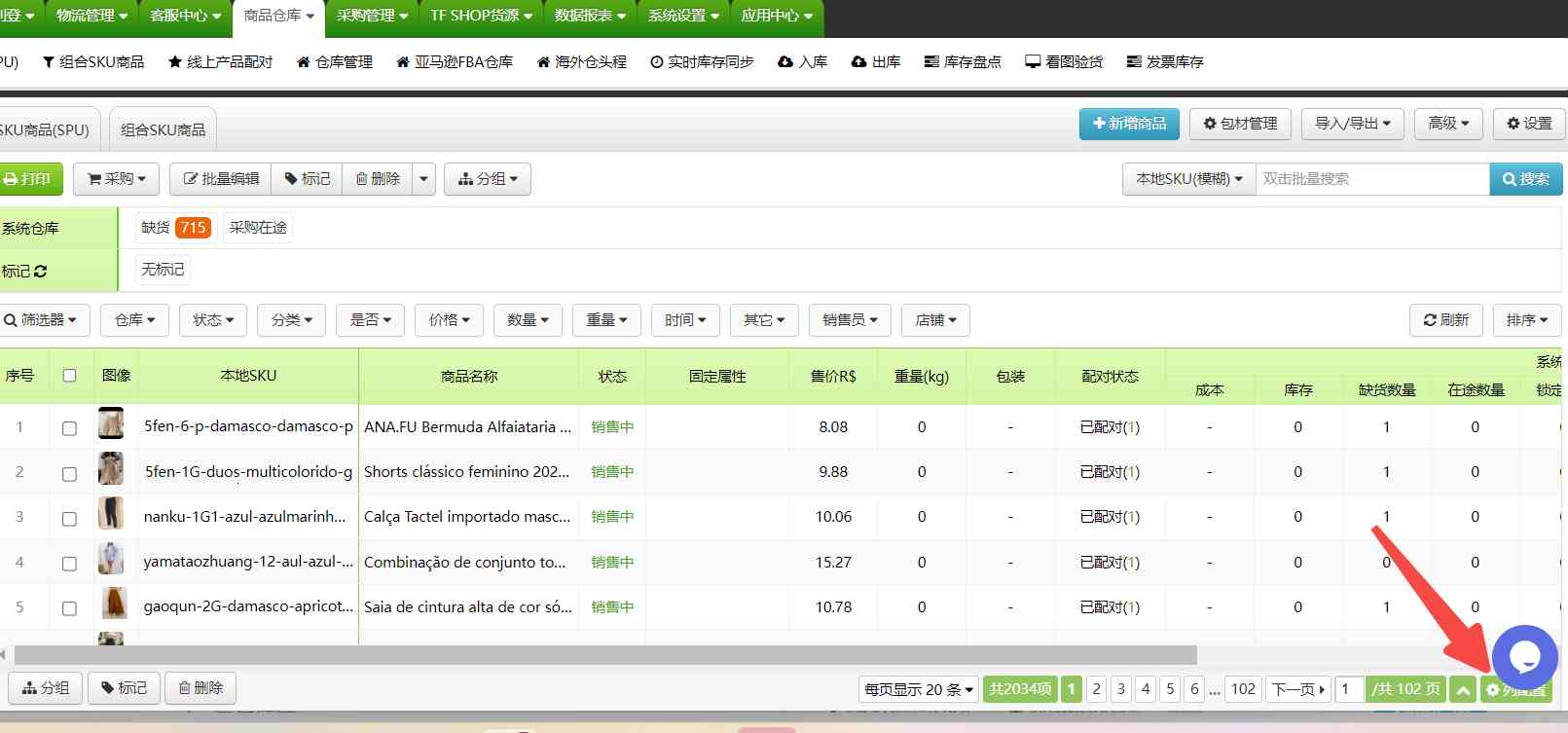This screenshot has width=1568, height=733.
Task: Expand the caret next to 删除
Action: [x=423, y=179]
